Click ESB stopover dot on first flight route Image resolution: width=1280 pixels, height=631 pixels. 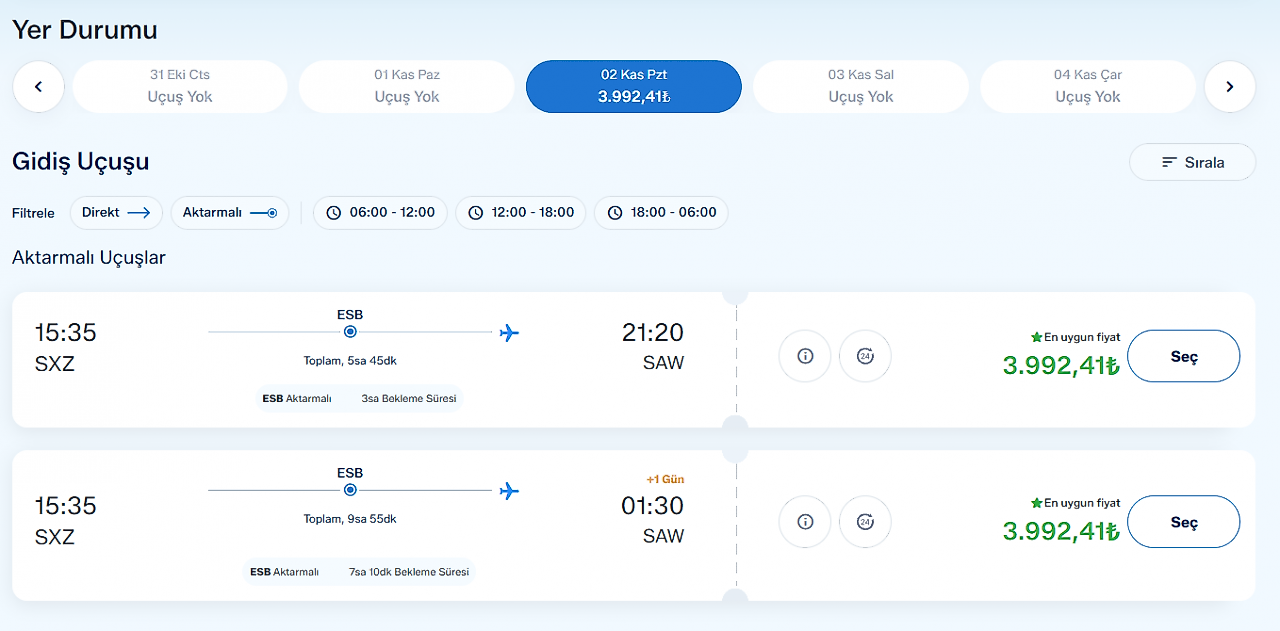350,332
